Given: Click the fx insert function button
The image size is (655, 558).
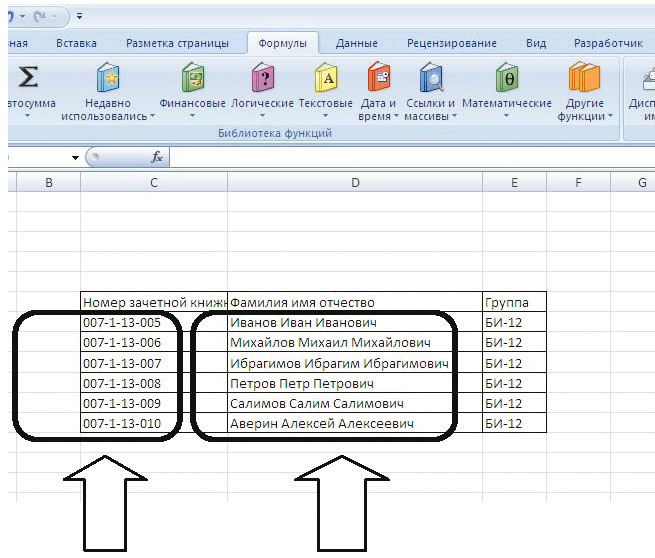Looking at the screenshot, I should 157,157.
